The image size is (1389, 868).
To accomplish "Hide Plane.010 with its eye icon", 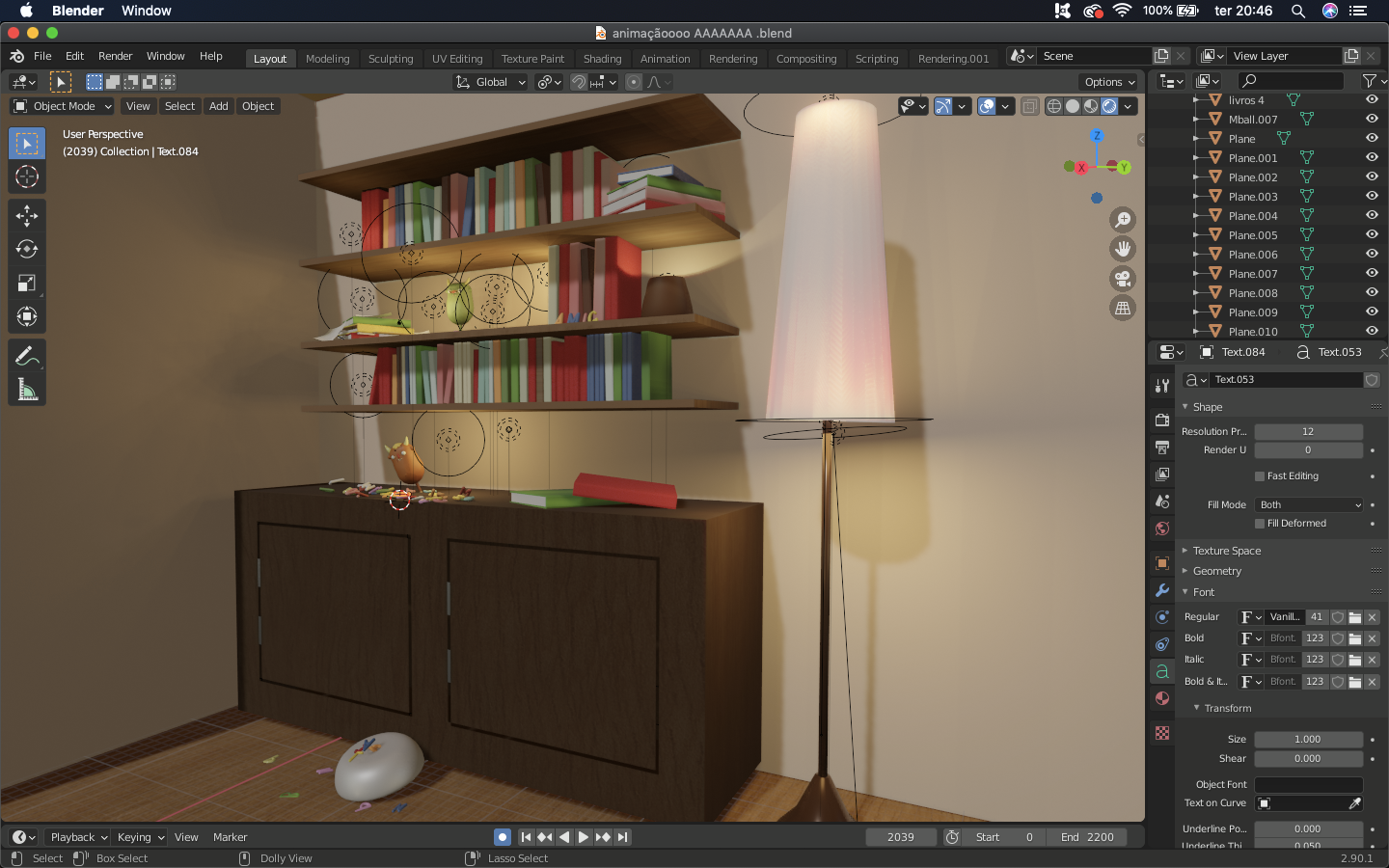I will tap(1372, 331).
